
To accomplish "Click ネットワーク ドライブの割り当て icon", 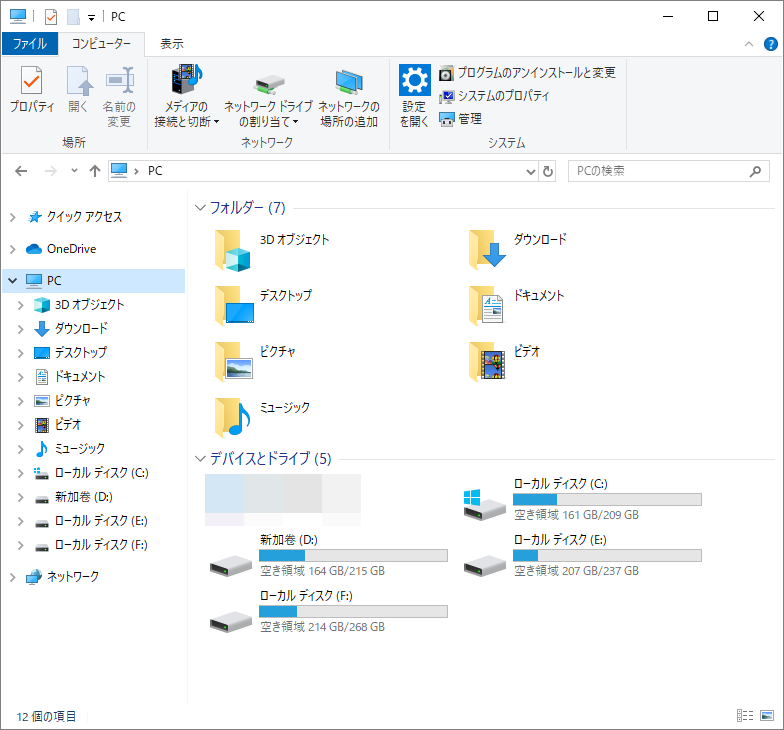I will pos(268,84).
